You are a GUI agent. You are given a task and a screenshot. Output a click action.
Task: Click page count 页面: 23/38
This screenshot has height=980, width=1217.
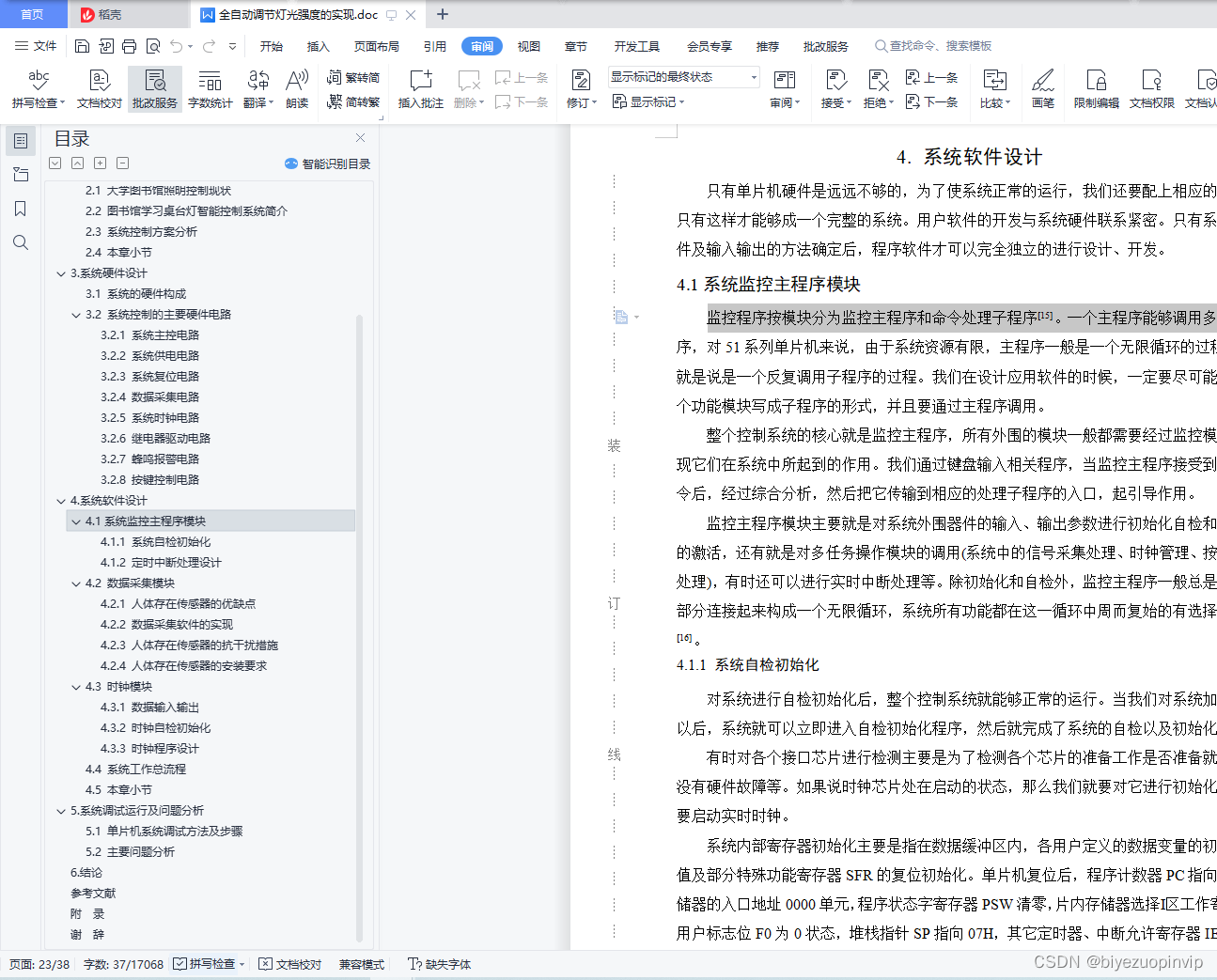pos(39,964)
